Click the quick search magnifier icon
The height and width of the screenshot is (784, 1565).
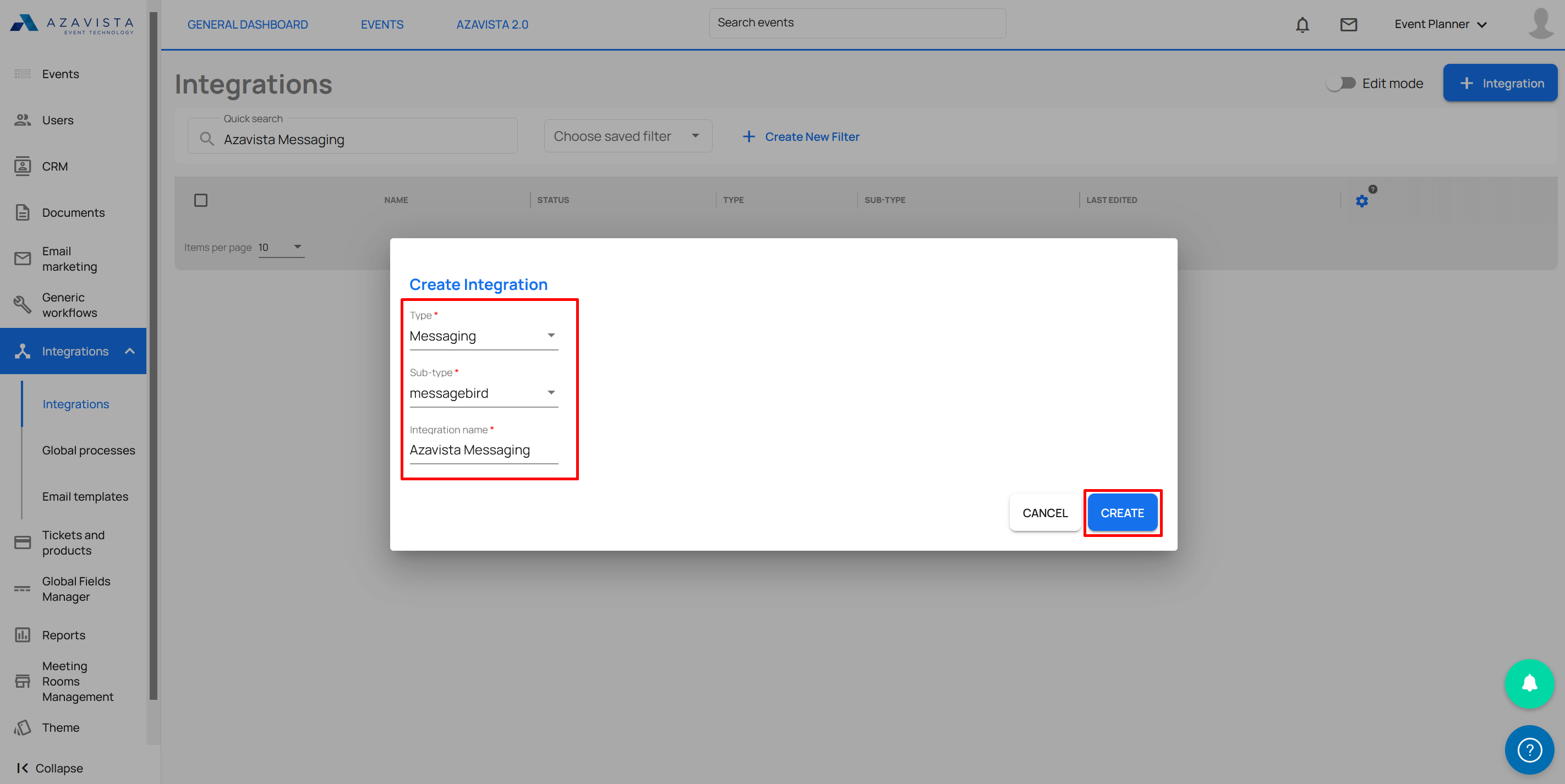[206, 139]
